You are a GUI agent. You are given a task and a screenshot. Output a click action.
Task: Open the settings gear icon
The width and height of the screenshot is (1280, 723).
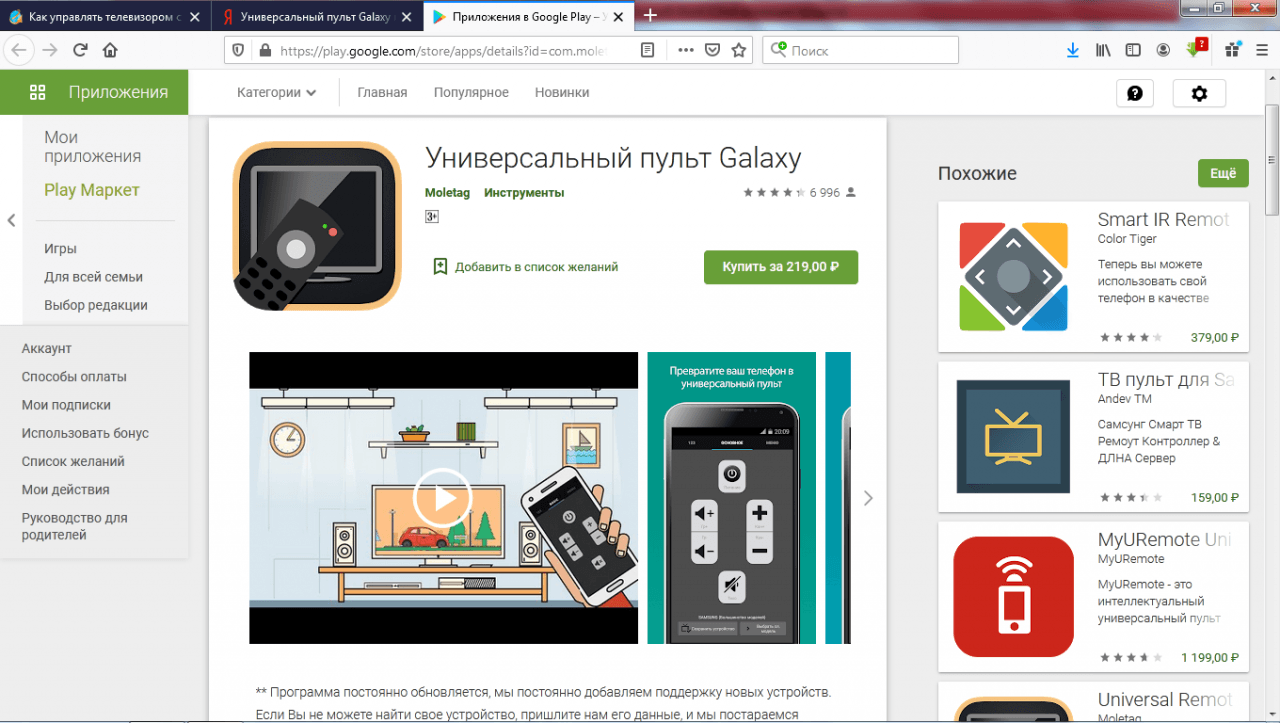(1199, 93)
